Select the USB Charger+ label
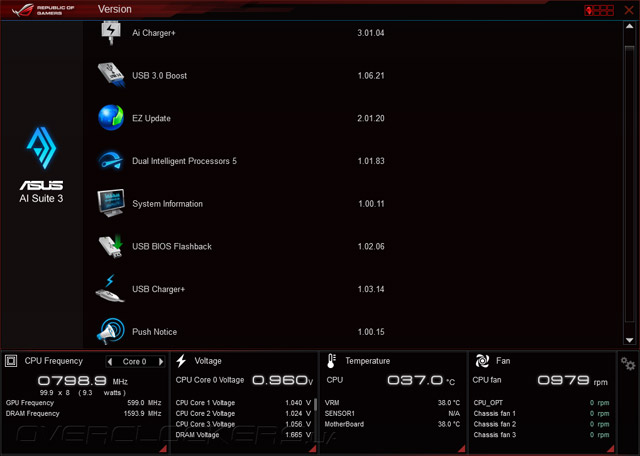 coord(158,289)
